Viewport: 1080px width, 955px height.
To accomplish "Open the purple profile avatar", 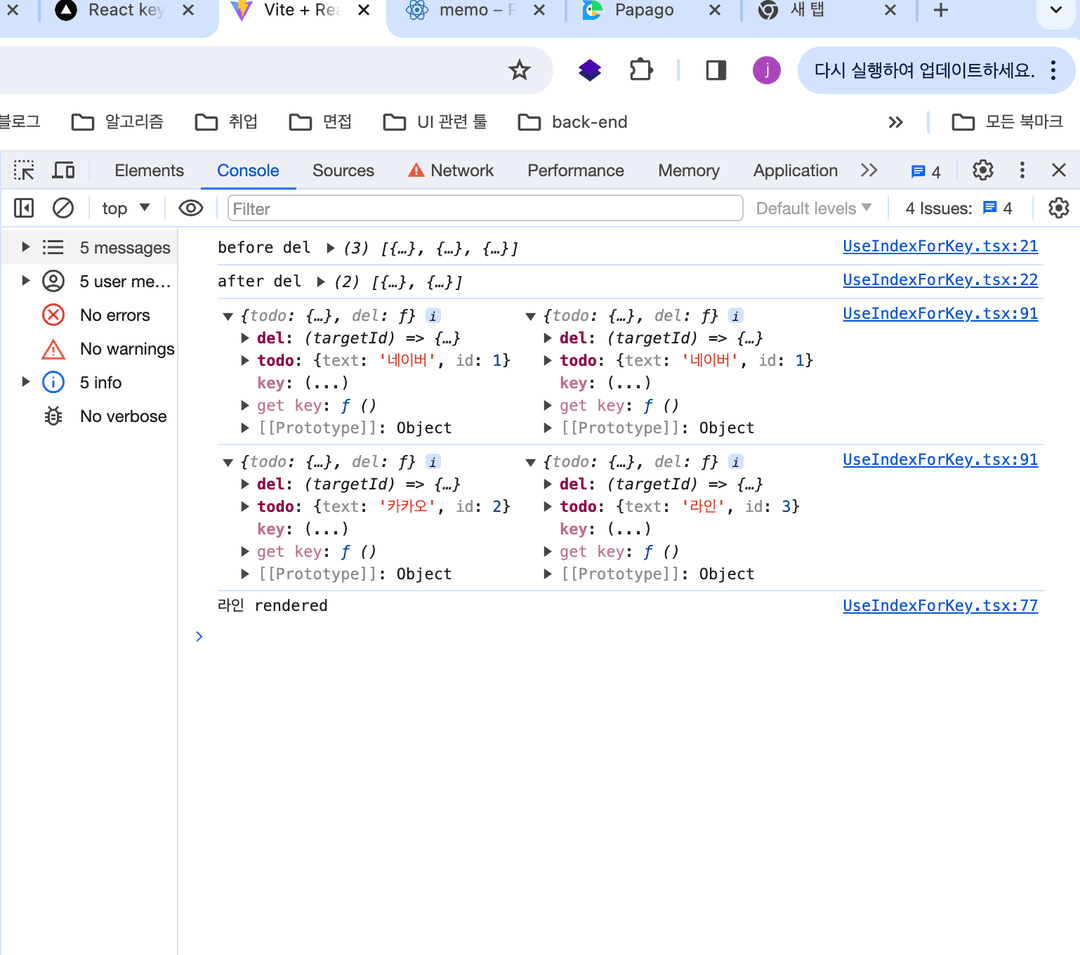I will click(766, 70).
